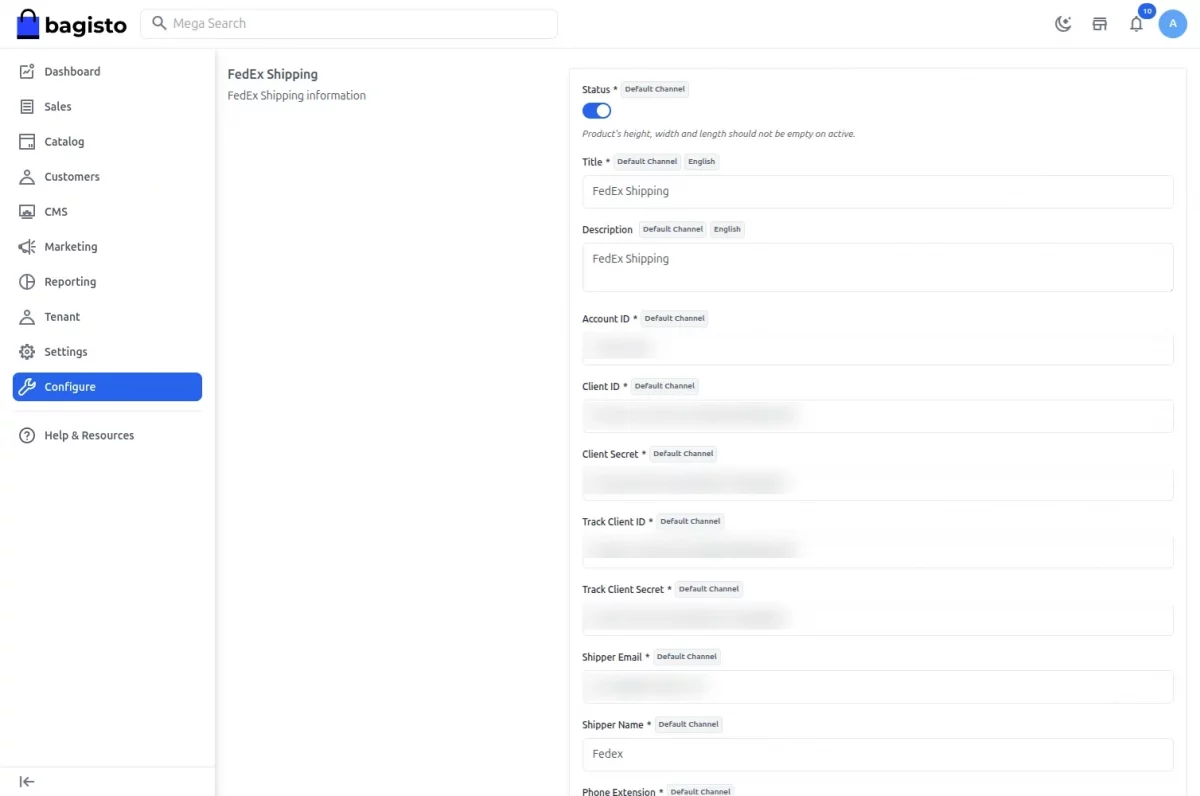
Task: Open the CMS section label
Action: click(x=56, y=211)
